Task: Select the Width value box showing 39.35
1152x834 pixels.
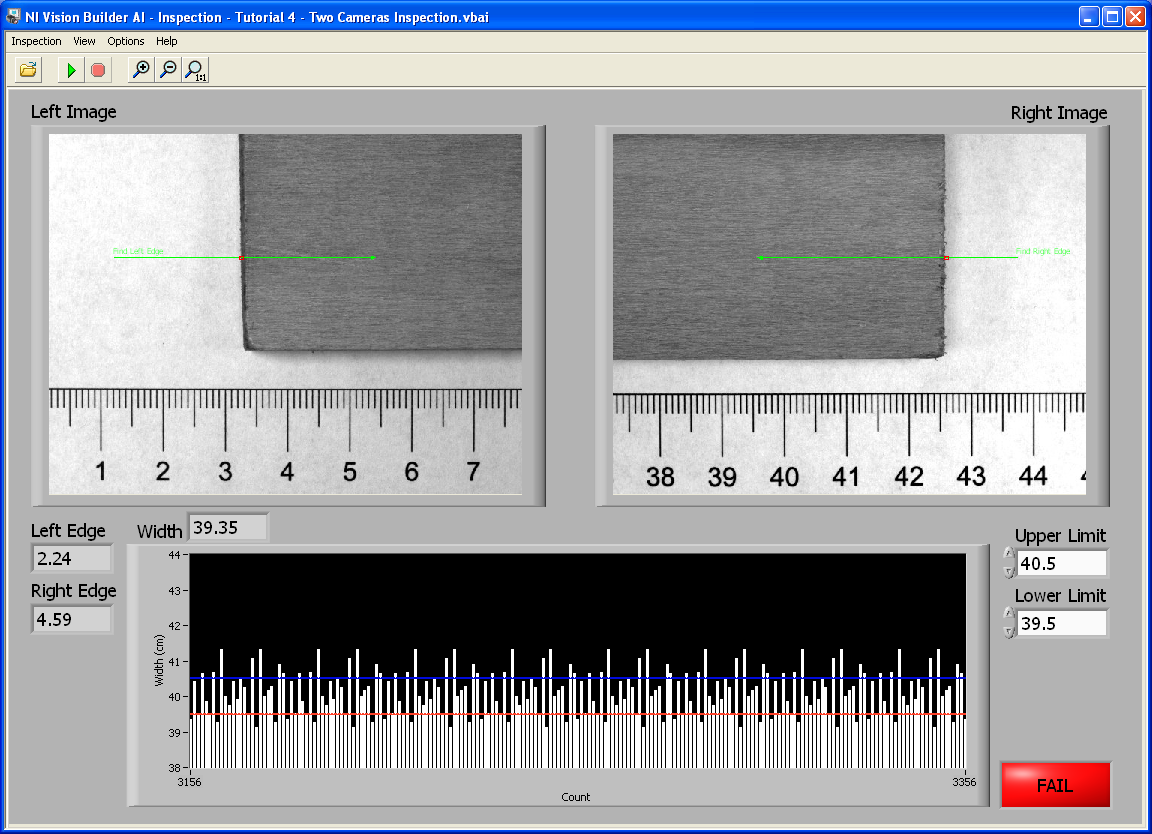Action: pos(228,528)
